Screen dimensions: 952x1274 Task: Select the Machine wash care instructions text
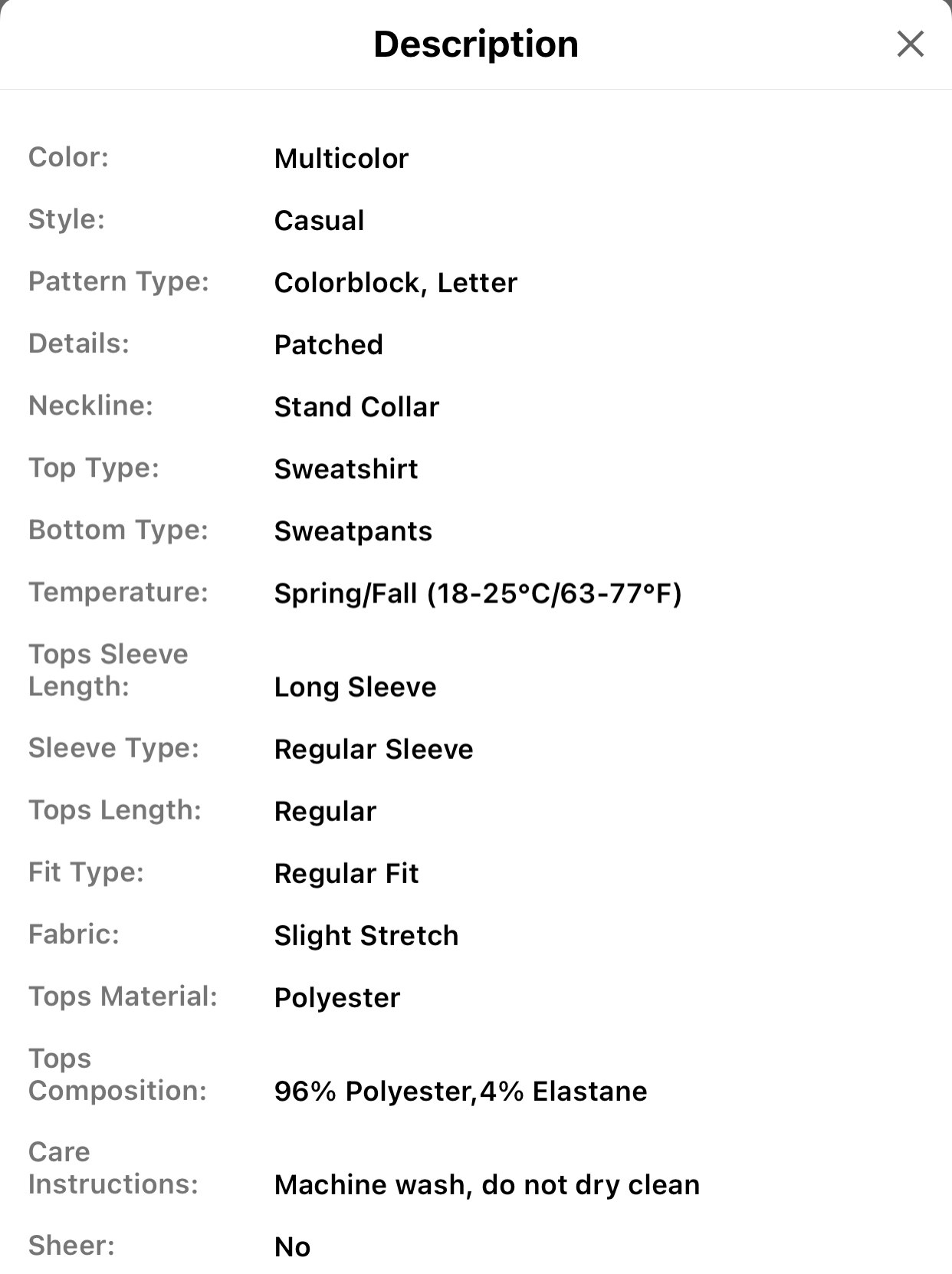pyautogui.click(x=487, y=1184)
